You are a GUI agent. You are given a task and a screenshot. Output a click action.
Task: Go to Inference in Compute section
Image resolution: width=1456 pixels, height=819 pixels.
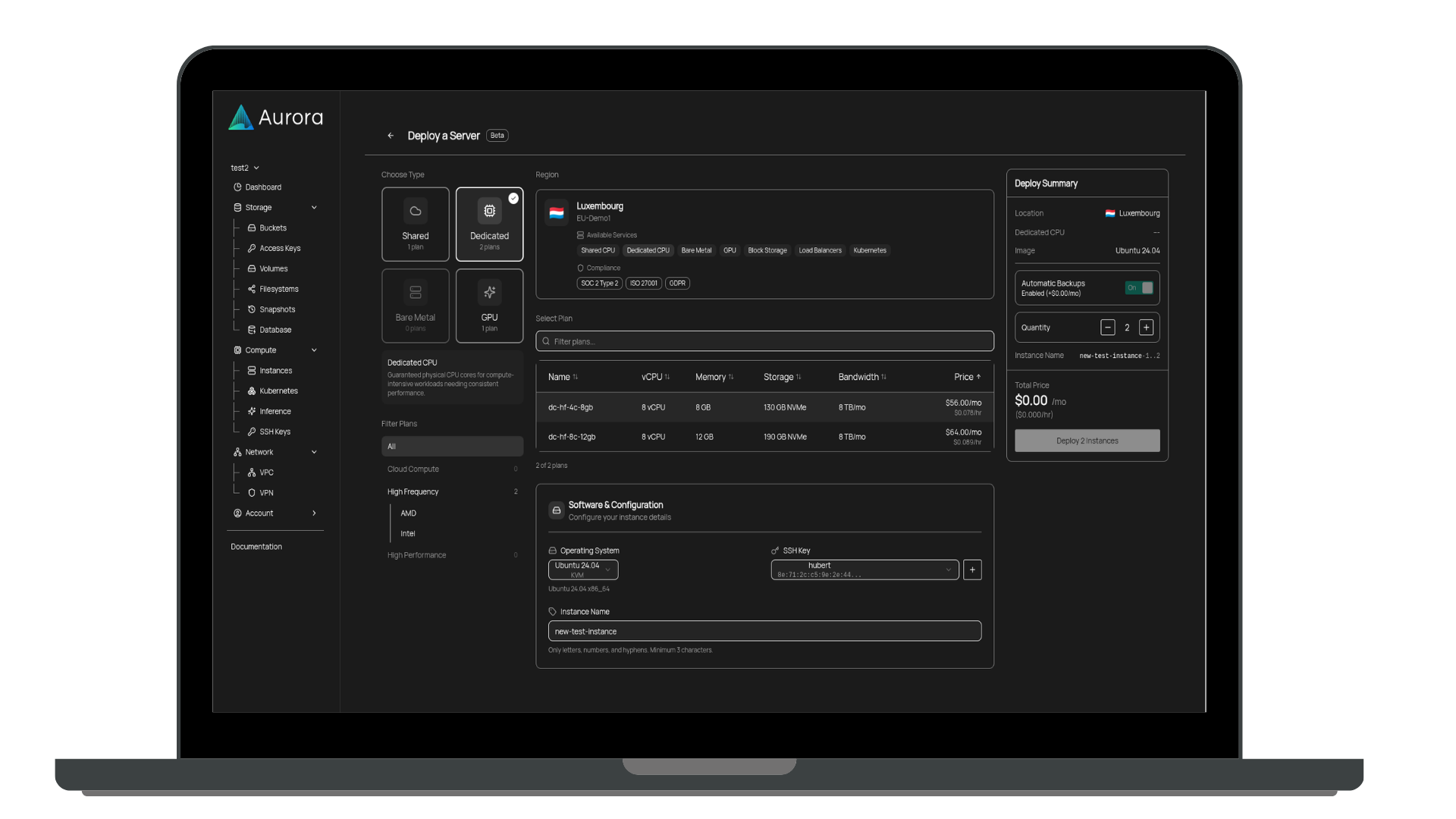[x=275, y=412]
